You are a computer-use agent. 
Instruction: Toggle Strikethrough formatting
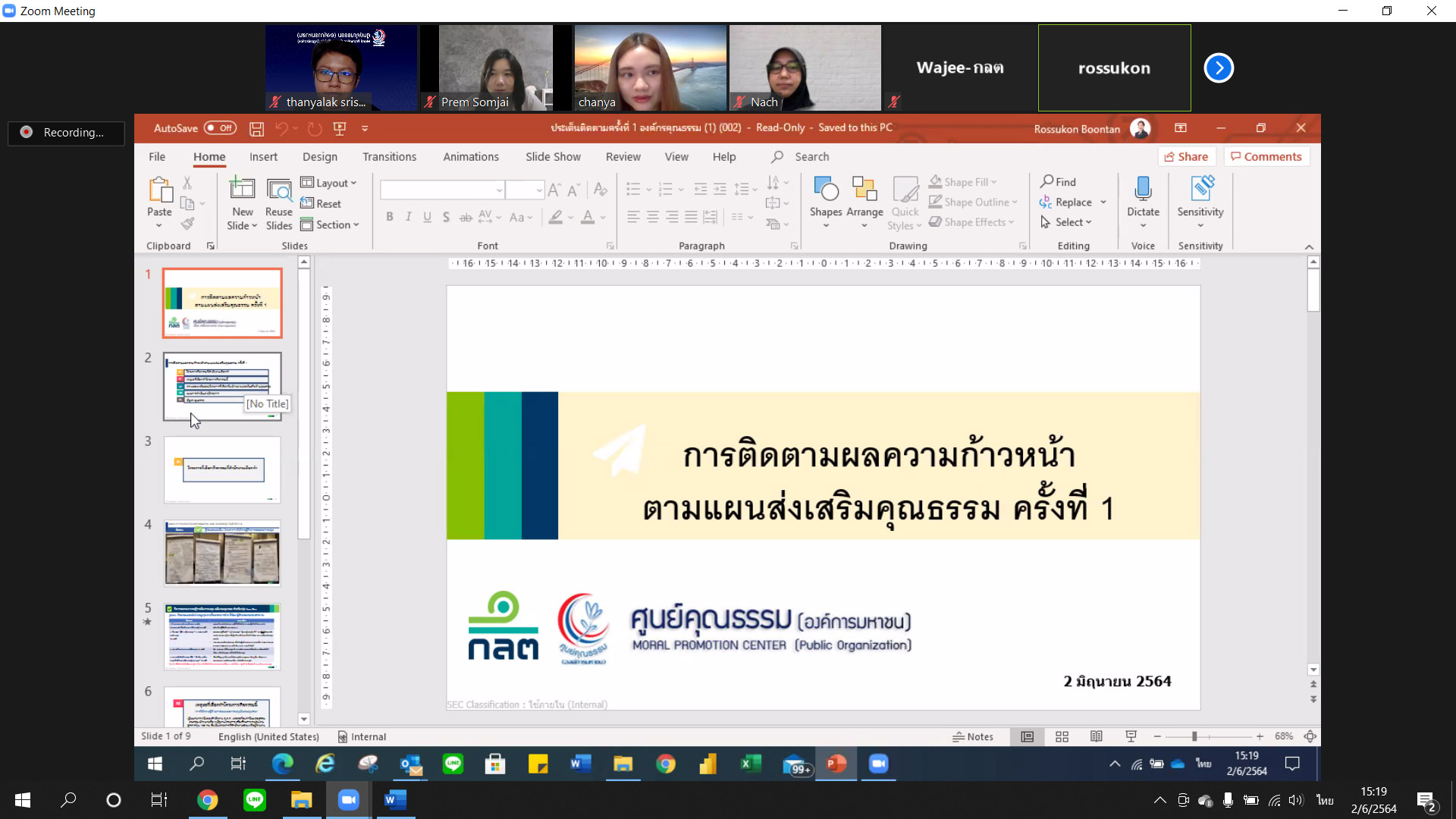[x=466, y=217]
